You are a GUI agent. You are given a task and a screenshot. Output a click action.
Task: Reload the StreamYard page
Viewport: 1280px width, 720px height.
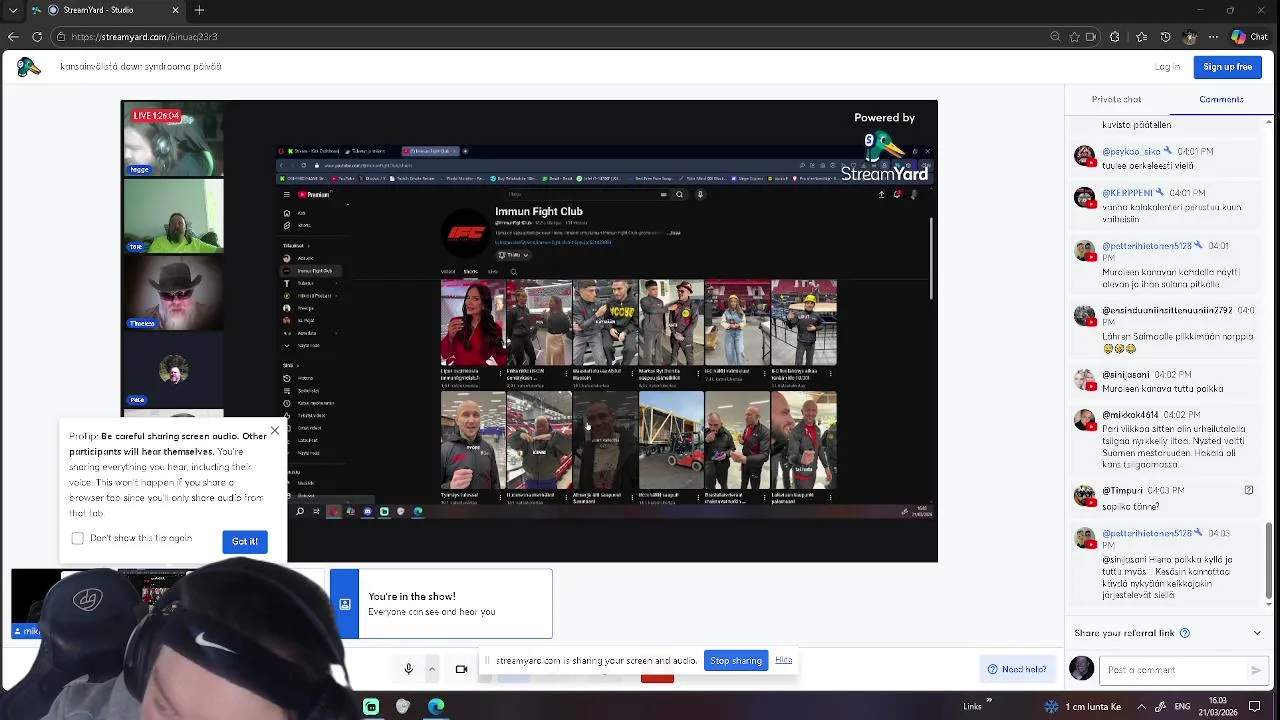click(x=37, y=37)
